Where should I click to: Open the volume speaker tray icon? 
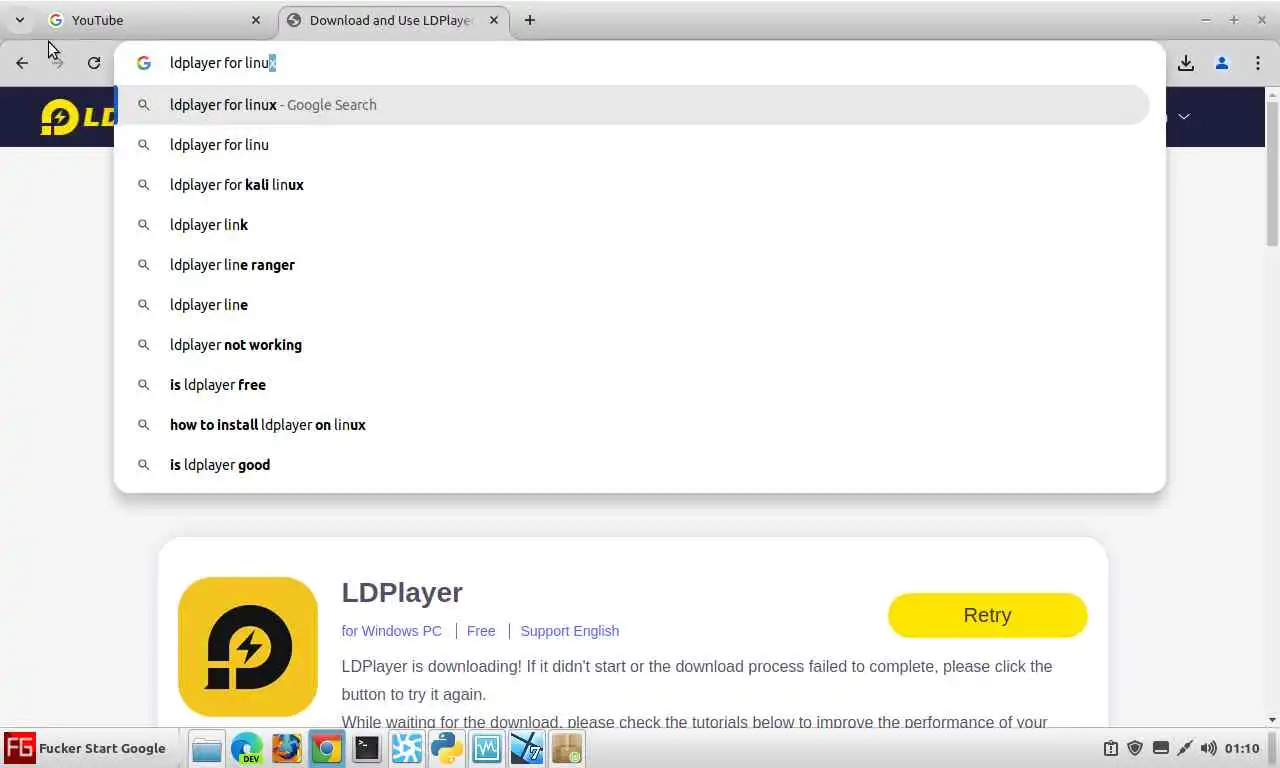coord(1209,748)
